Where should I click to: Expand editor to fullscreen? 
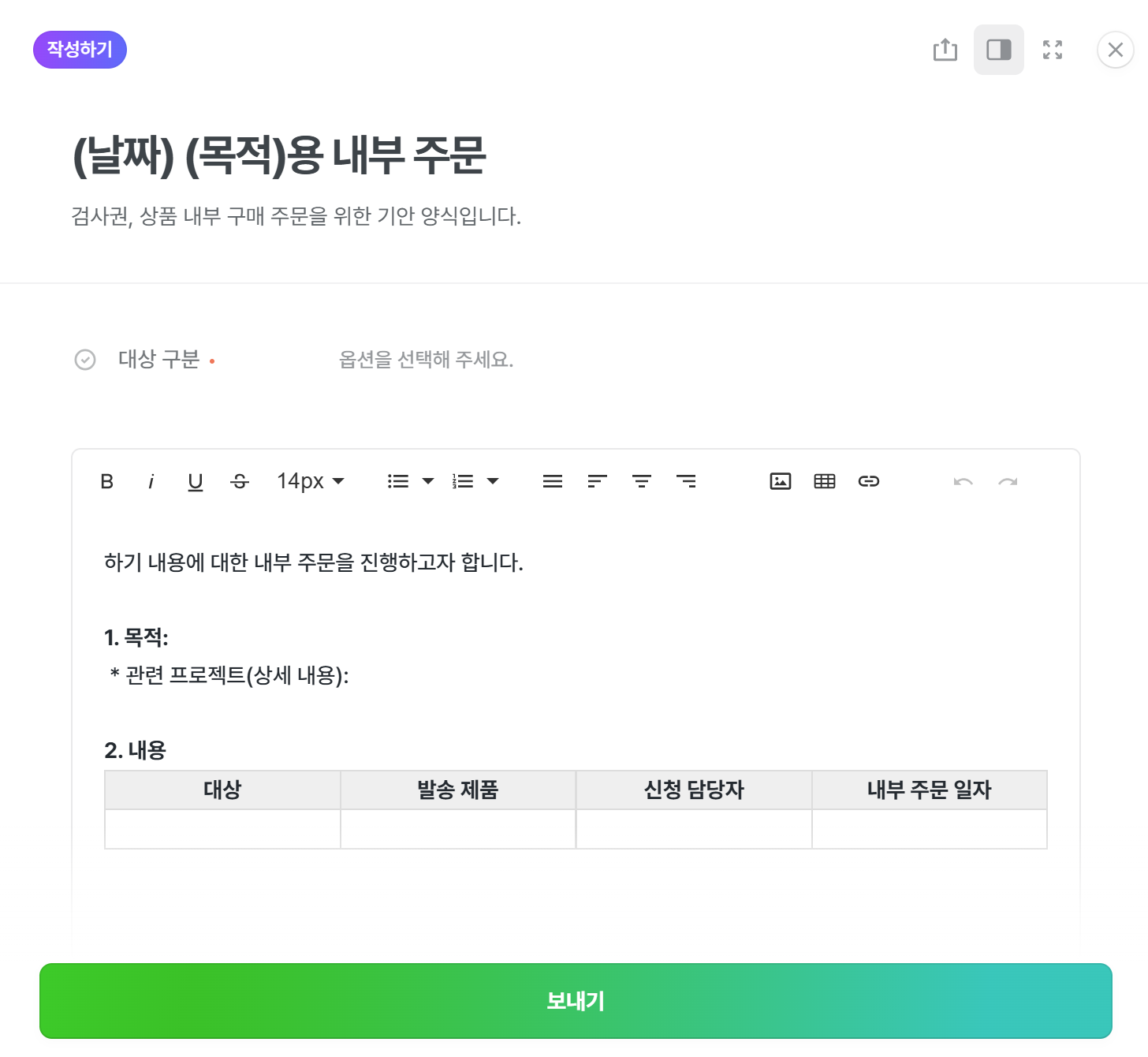[x=1052, y=50]
